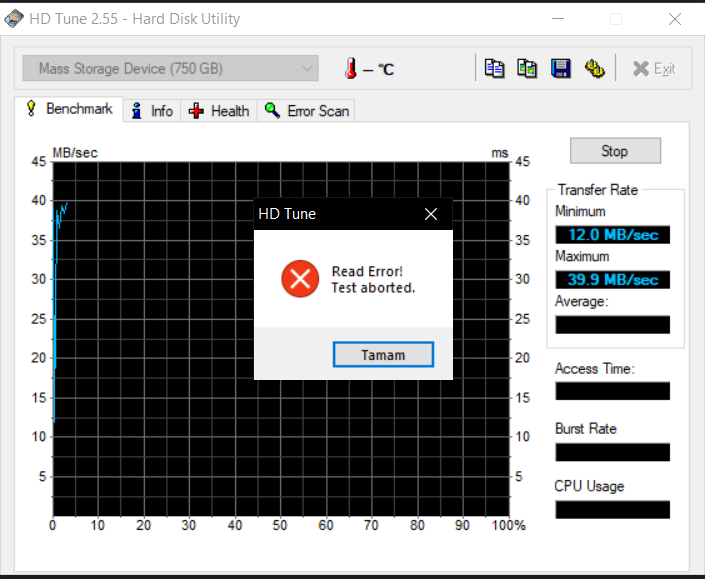Click the blue floppy disk save icon
Viewport: 705px width, 579px height.
tap(561, 69)
